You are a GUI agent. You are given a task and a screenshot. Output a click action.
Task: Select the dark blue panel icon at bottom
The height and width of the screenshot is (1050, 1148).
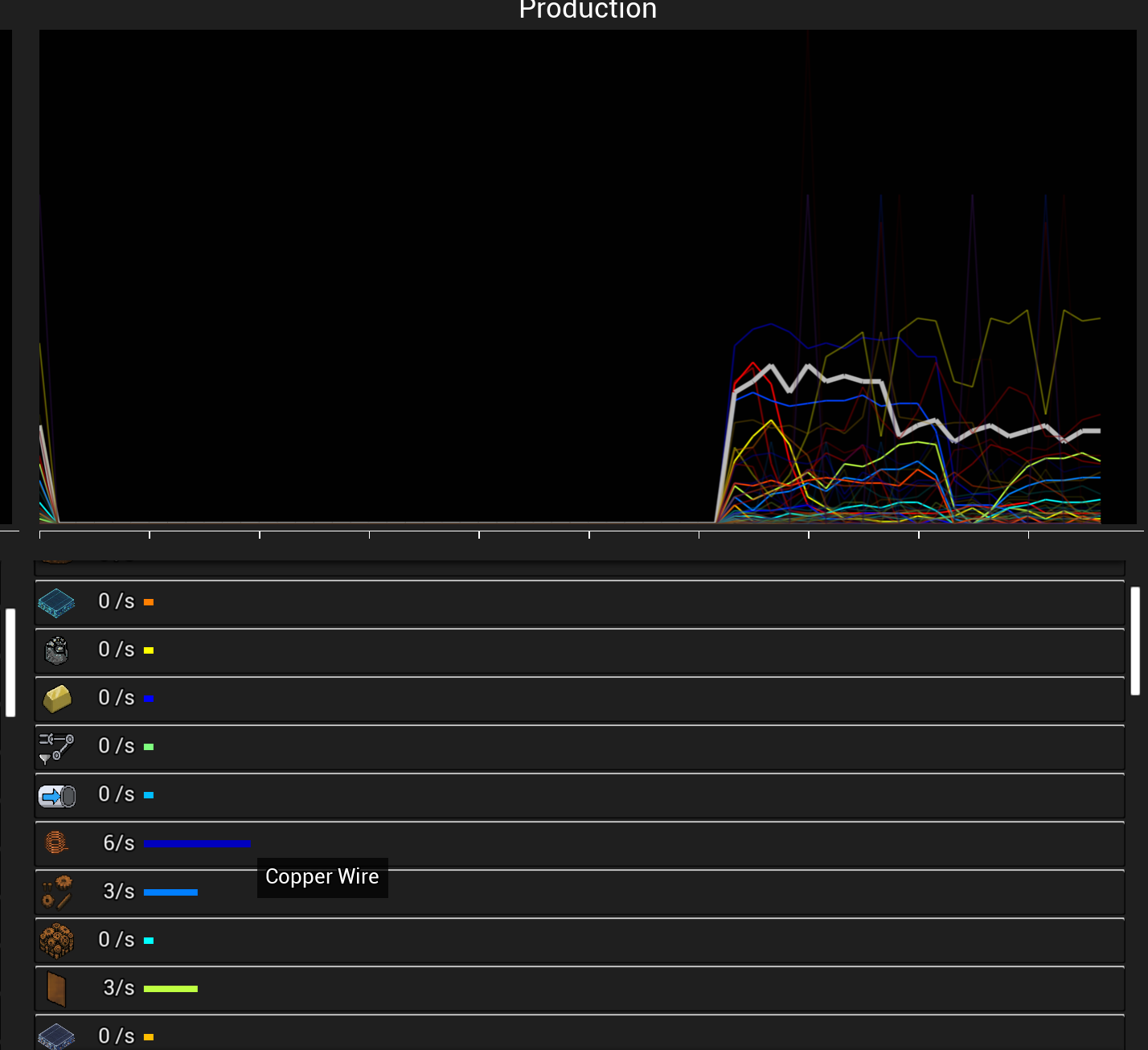point(56,1036)
